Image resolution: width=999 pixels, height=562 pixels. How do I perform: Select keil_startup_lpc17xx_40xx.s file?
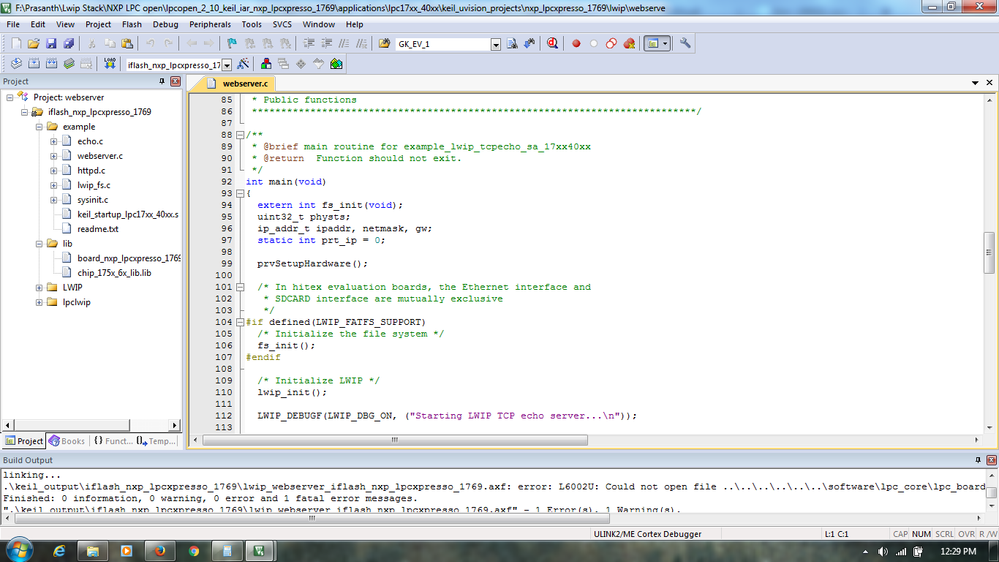[127, 215]
